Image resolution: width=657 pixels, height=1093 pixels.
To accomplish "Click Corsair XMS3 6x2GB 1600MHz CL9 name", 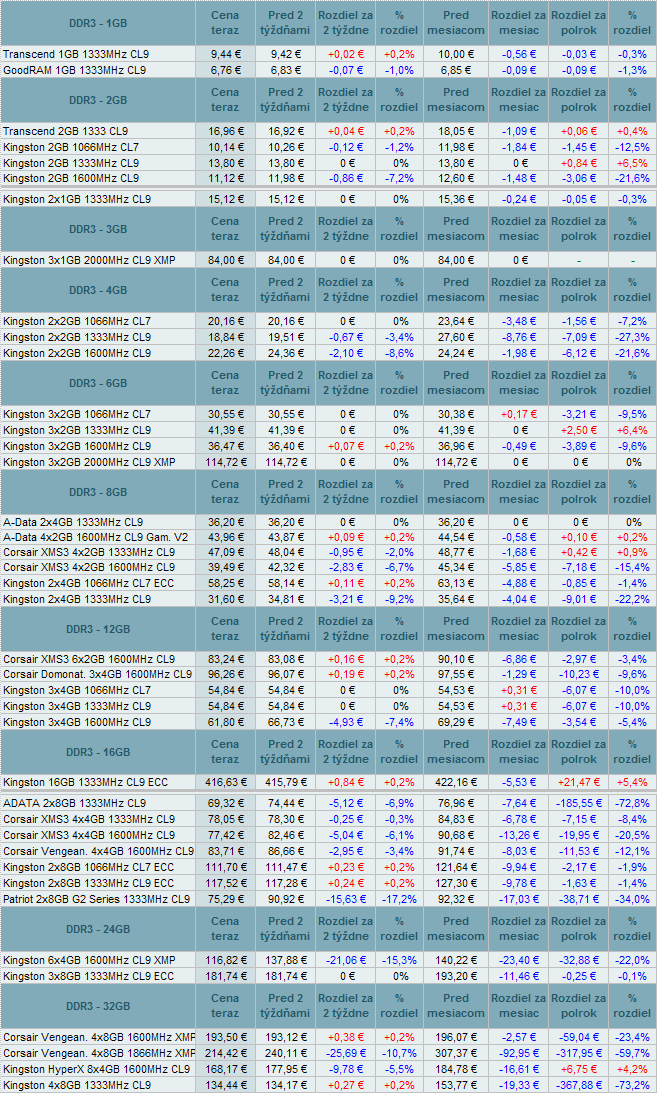I will pyautogui.click(x=88, y=659).
